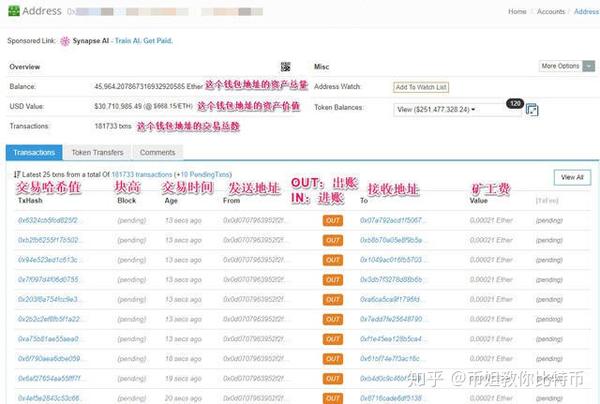Image resolution: width=600 pixels, height=404 pixels.
Task: Click the Balance value ending in Ether
Action: [x=148, y=87]
